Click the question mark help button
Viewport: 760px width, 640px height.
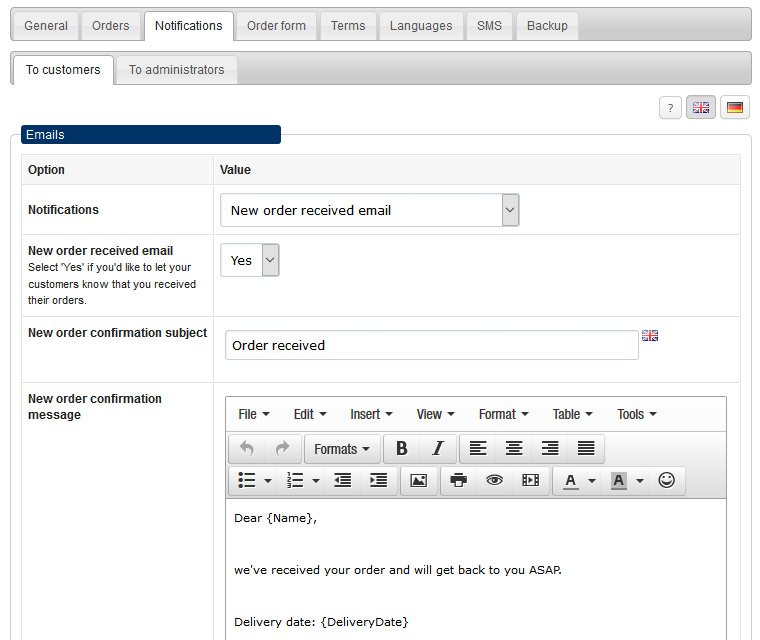click(670, 108)
